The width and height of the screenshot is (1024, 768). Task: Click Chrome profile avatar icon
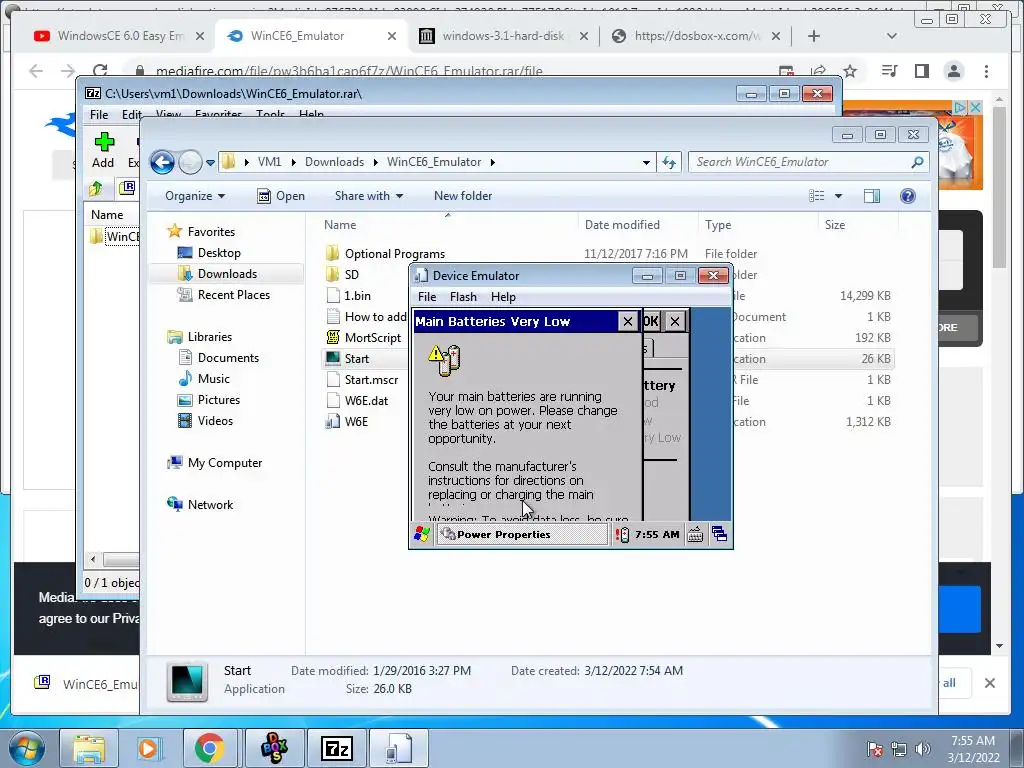(x=953, y=71)
